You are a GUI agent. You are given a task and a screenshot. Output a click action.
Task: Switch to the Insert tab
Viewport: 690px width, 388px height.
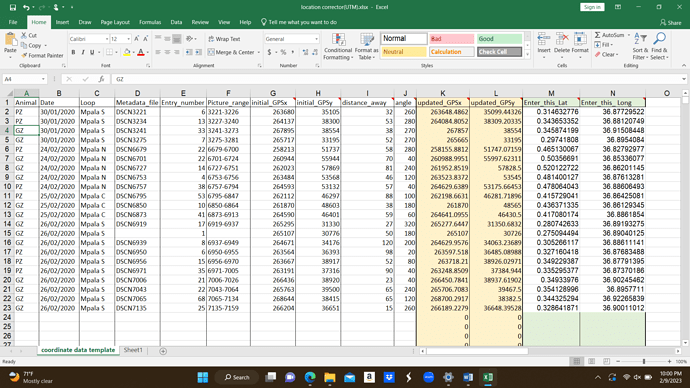point(62,22)
